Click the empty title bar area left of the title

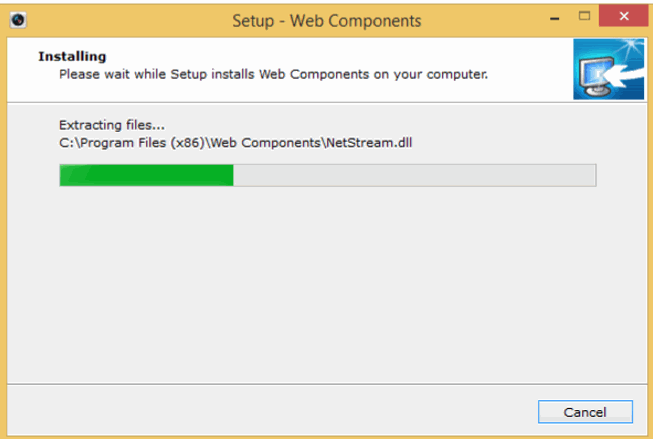tap(120, 20)
